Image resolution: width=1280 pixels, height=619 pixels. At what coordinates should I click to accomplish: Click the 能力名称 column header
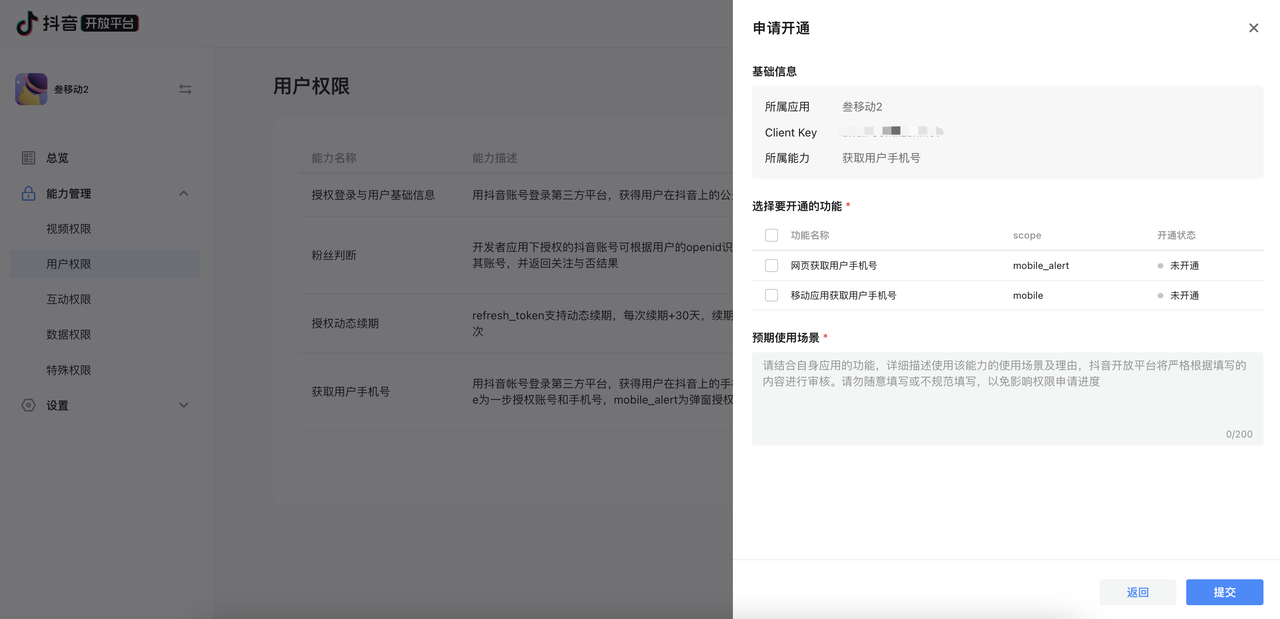[x=334, y=158]
